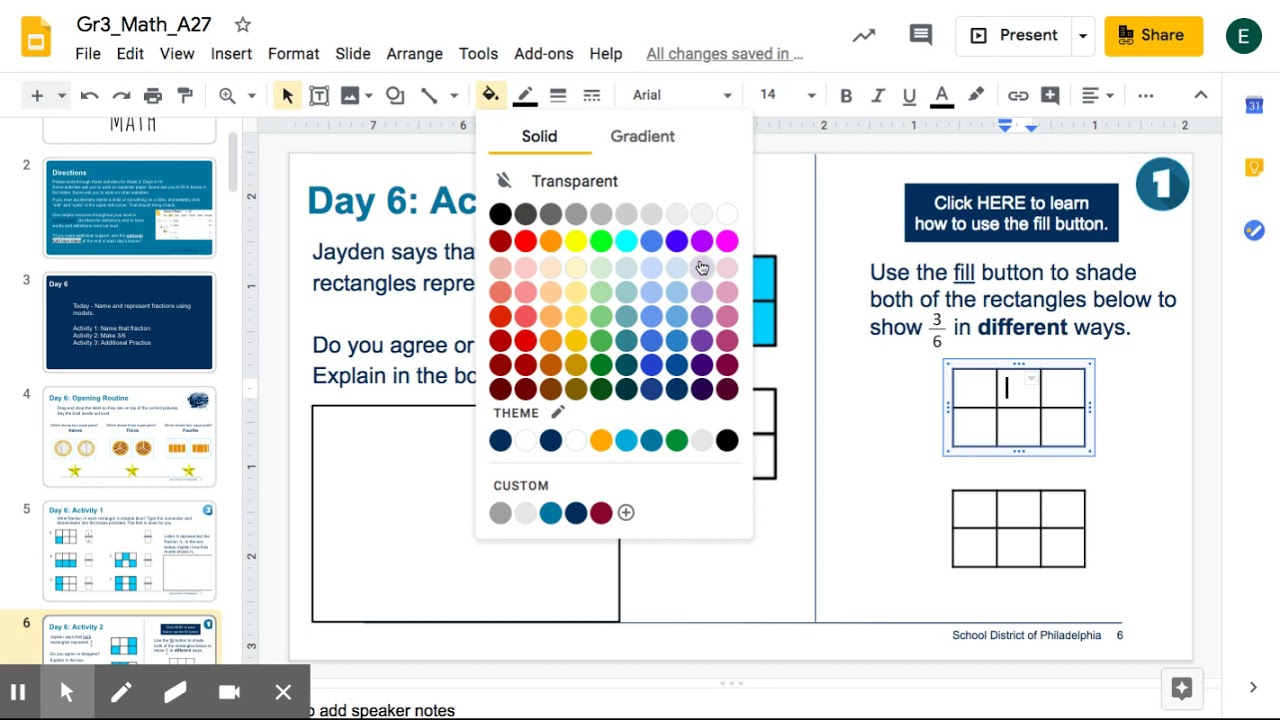Select the highlighter color icon

976,95
